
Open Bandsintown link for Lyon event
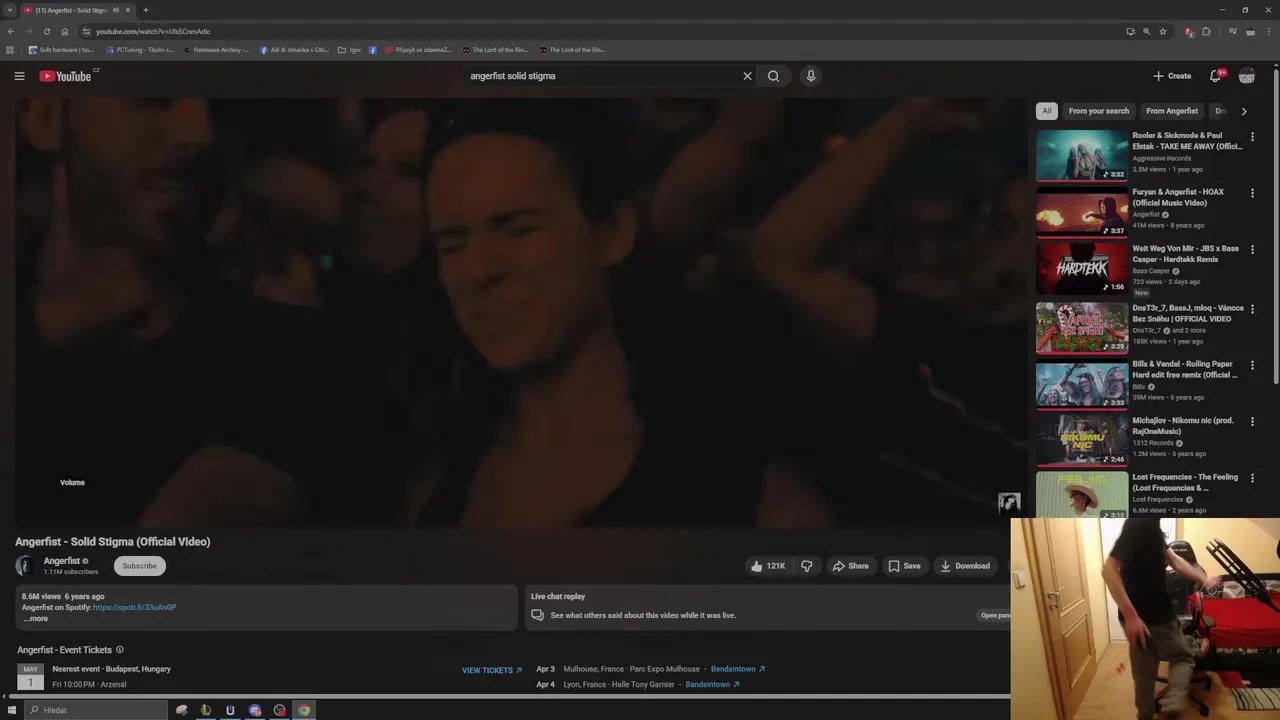click(712, 685)
